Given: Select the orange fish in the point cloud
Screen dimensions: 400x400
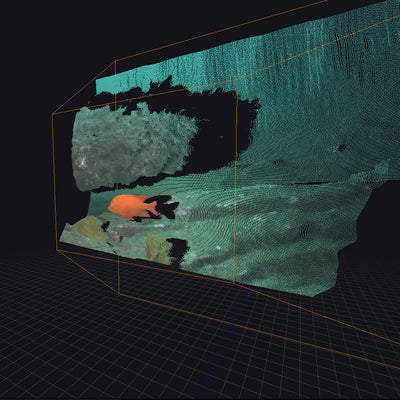Looking at the screenshot, I should tap(132, 207).
